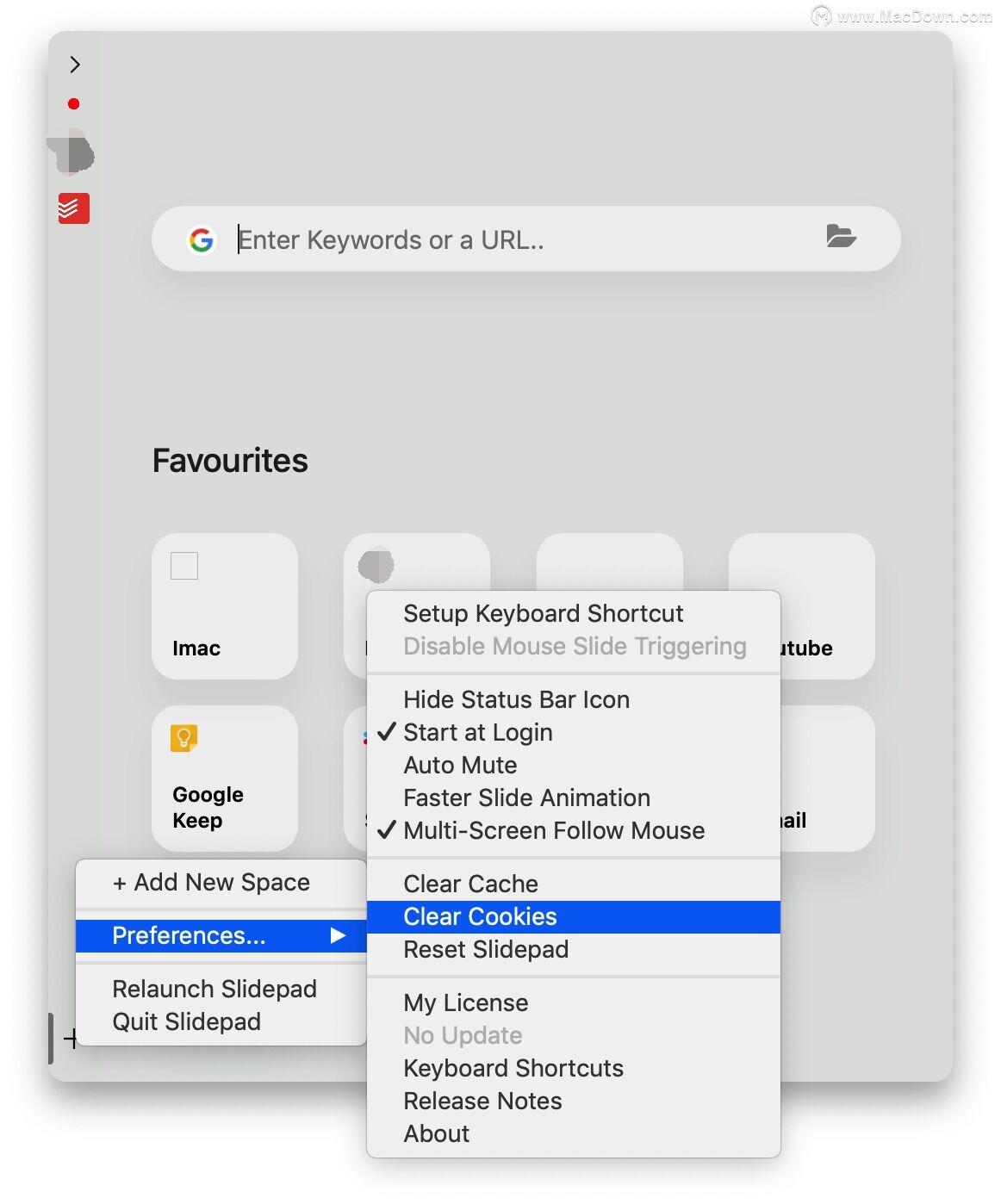Open Keyboard Shortcuts from the submenu
This screenshot has width=1001, height=1204.
tap(574, 1068)
